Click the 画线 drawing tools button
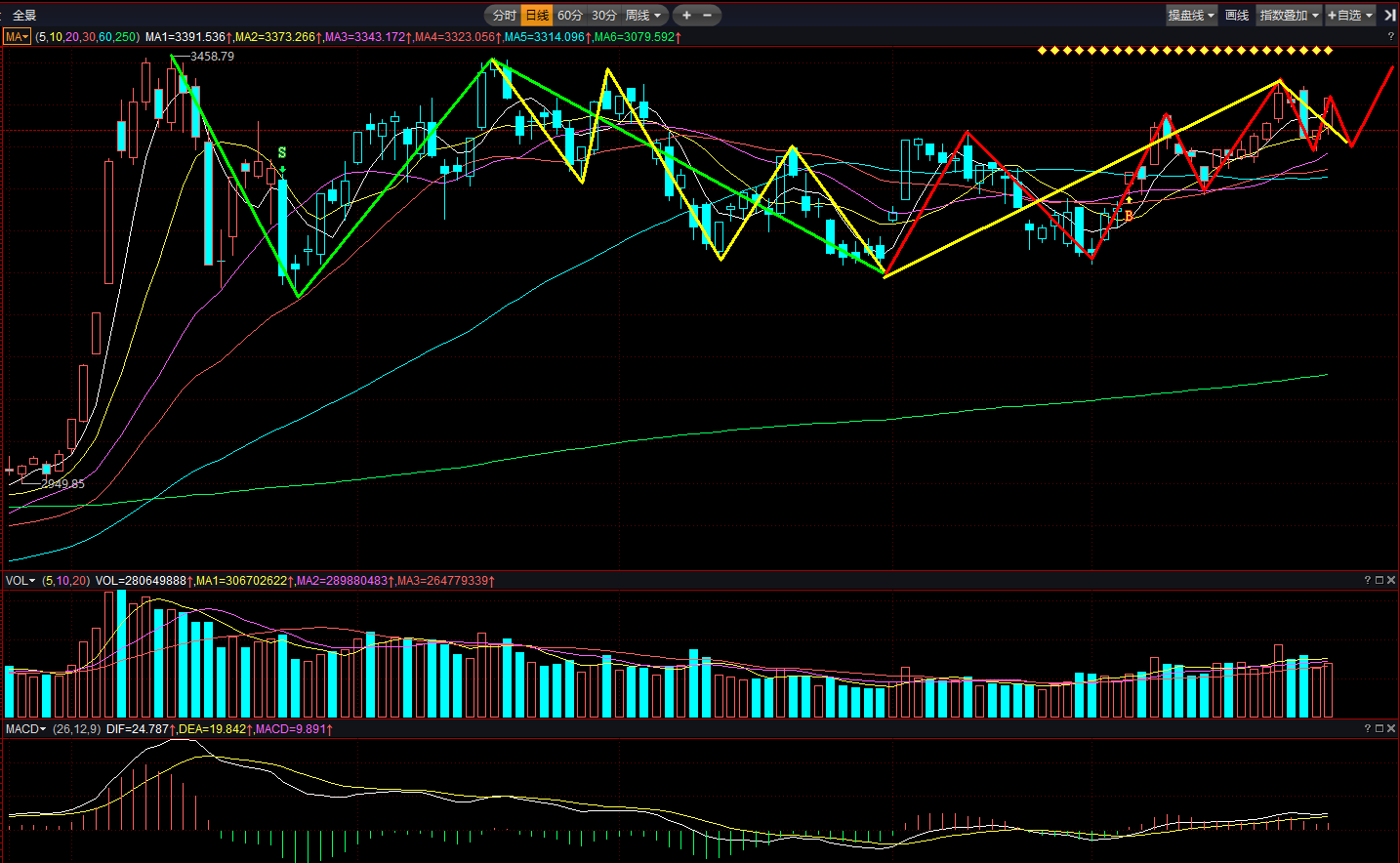 1237,15
